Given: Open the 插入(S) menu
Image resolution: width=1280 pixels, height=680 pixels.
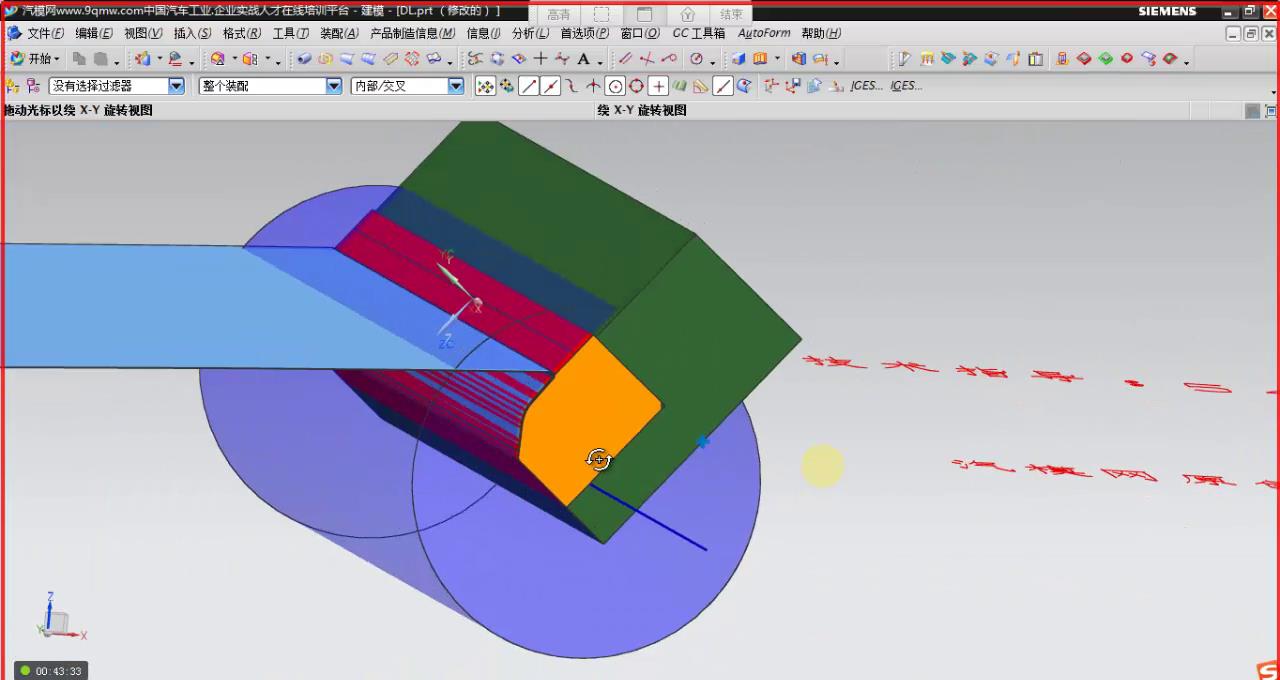Looking at the screenshot, I should click(192, 33).
